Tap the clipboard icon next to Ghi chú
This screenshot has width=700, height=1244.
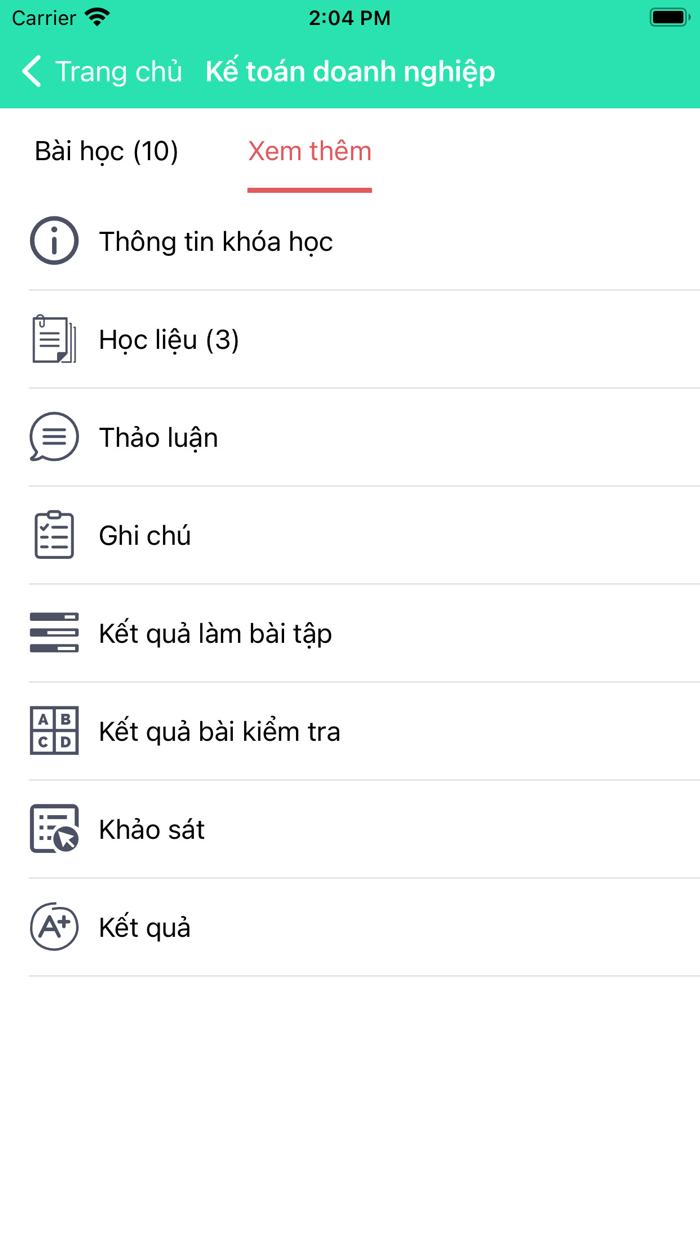pyautogui.click(x=54, y=535)
